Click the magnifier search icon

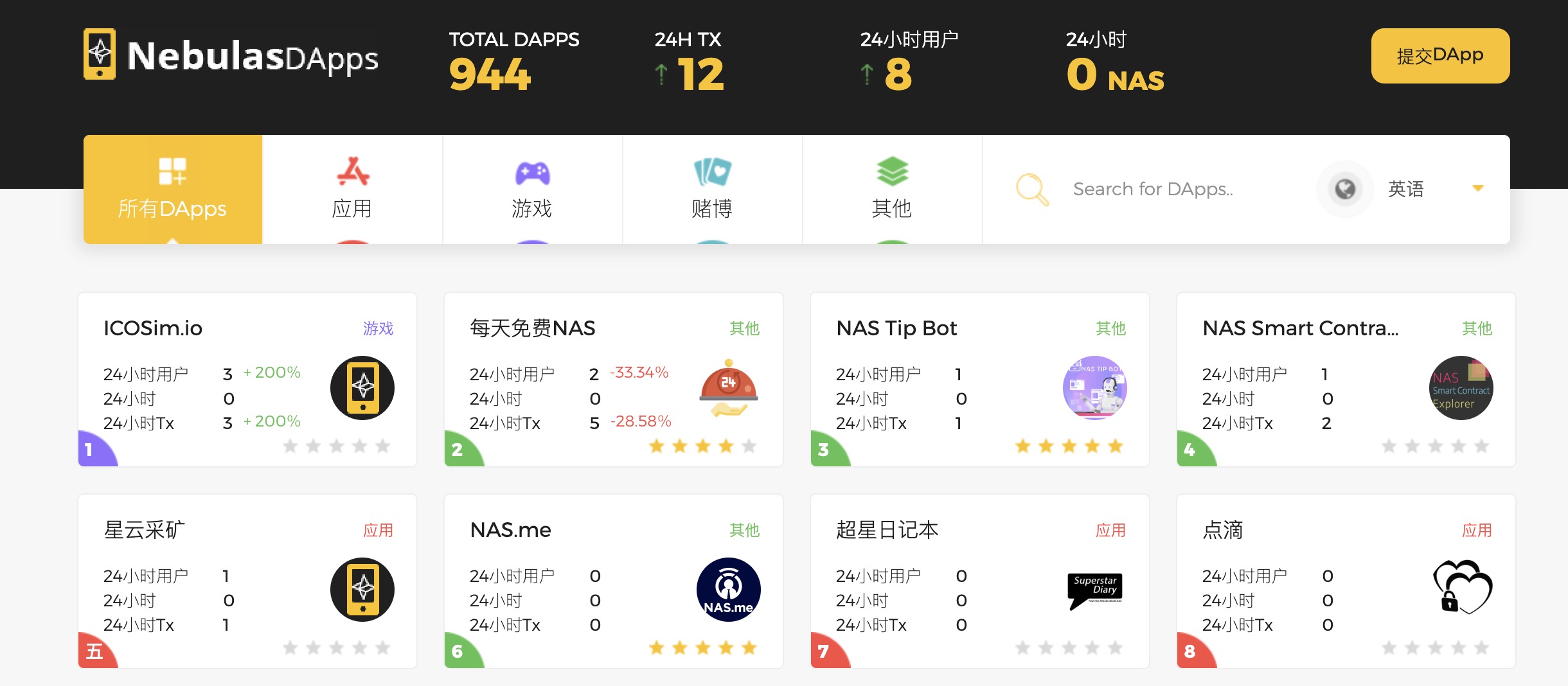(x=1032, y=189)
